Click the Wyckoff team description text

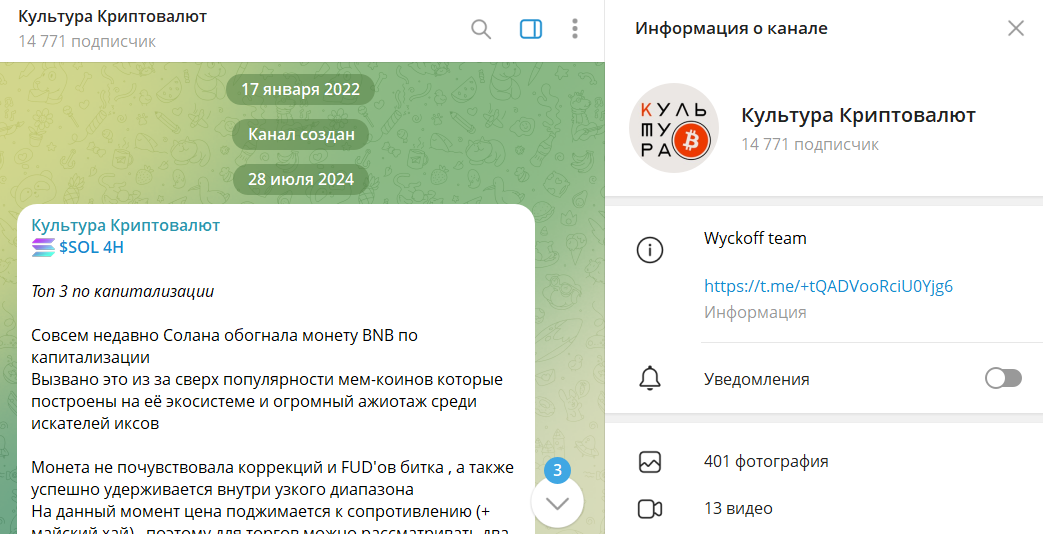point(755,238)
